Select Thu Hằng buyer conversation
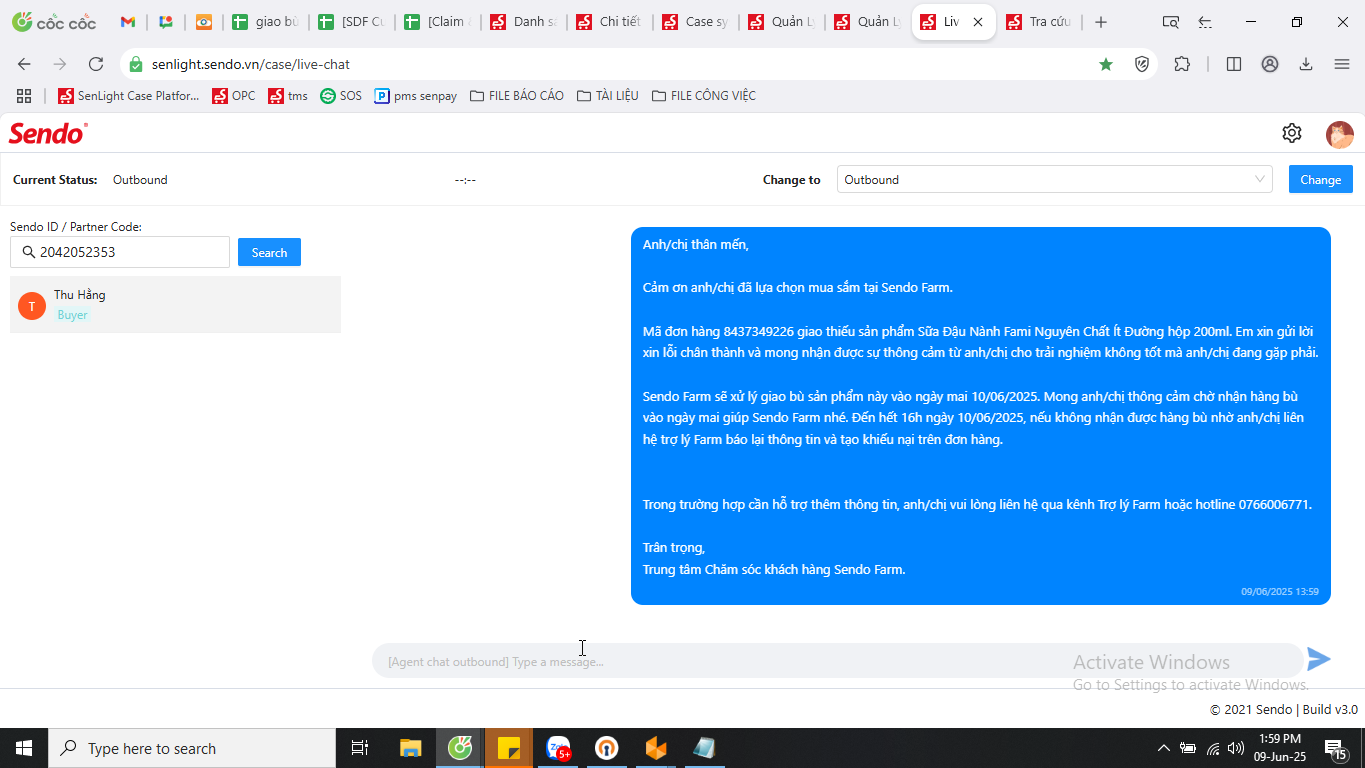This screenshot has height=768, width=1365. 175,305
